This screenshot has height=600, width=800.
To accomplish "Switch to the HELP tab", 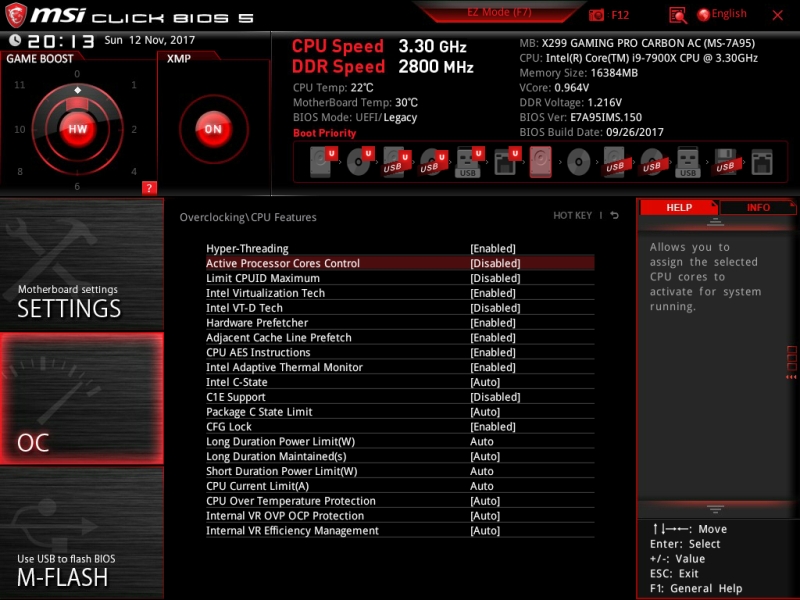I will pos(679,208).
